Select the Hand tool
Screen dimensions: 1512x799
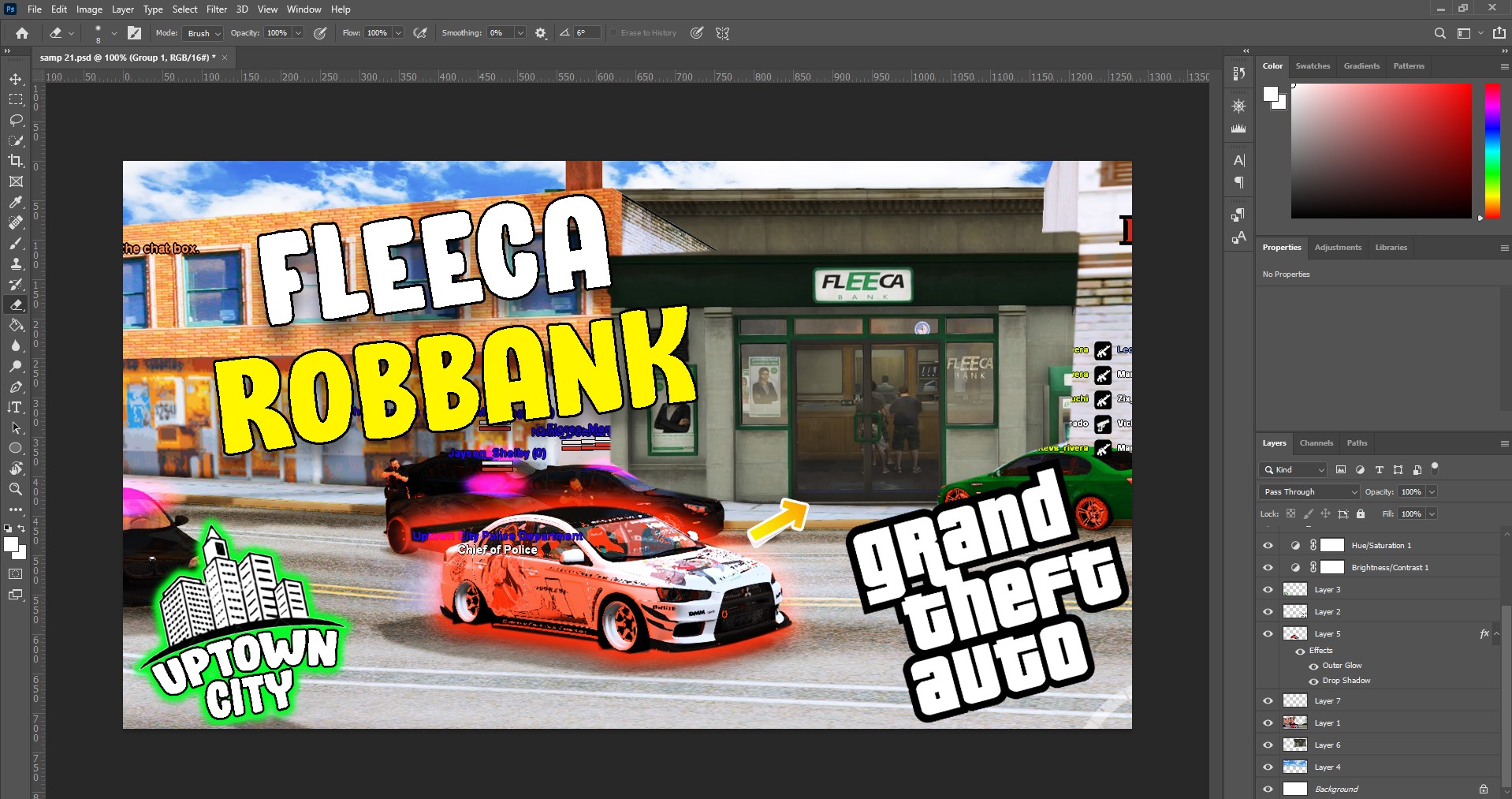[x=16, y=469]
